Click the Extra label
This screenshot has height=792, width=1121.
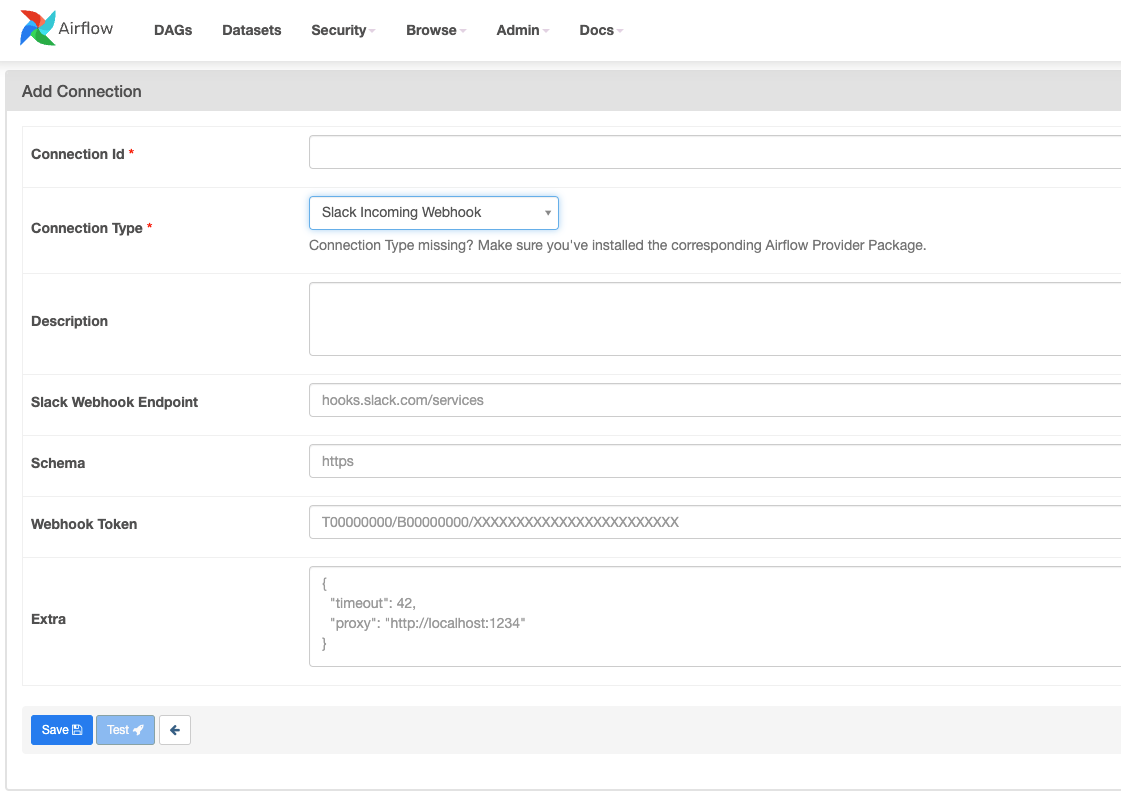click(49, 619)
